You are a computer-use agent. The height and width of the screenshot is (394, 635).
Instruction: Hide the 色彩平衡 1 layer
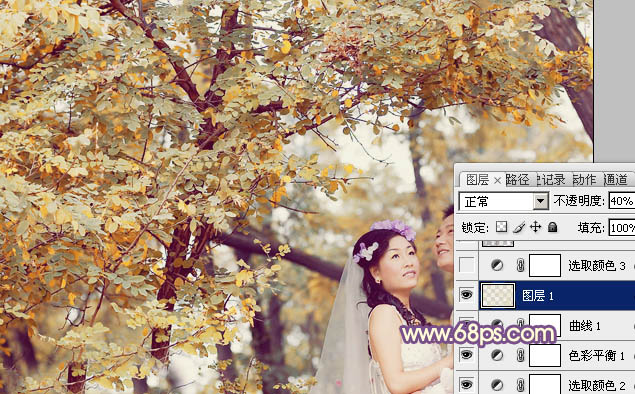pos(467,355)
